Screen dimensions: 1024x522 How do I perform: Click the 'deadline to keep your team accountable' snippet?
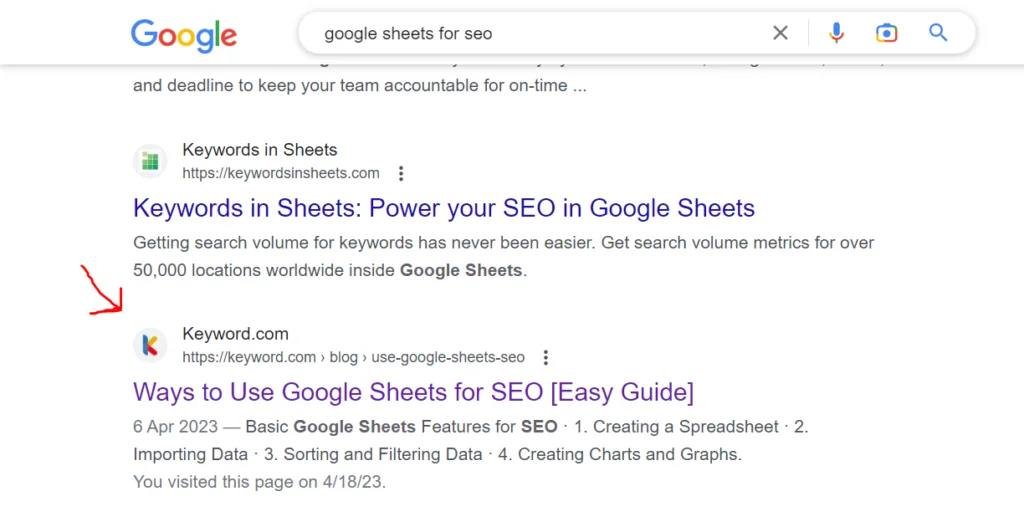click(359, 86)
